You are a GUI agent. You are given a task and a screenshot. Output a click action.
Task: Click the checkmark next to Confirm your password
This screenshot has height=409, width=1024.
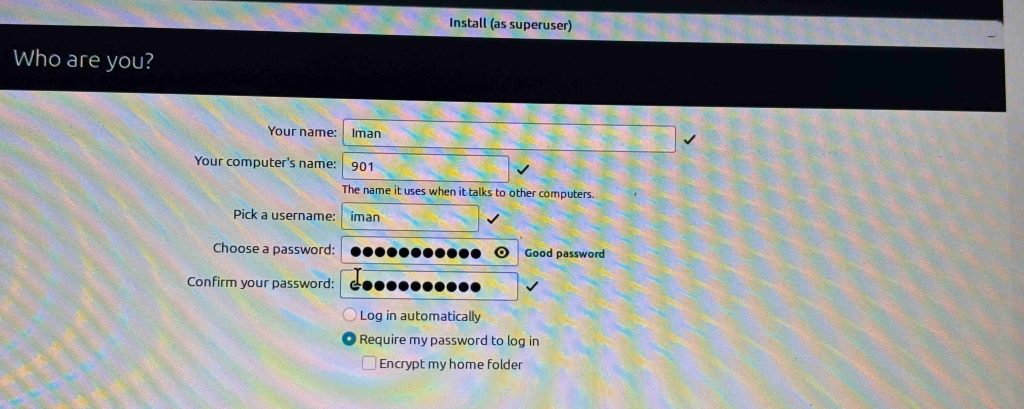532,286
